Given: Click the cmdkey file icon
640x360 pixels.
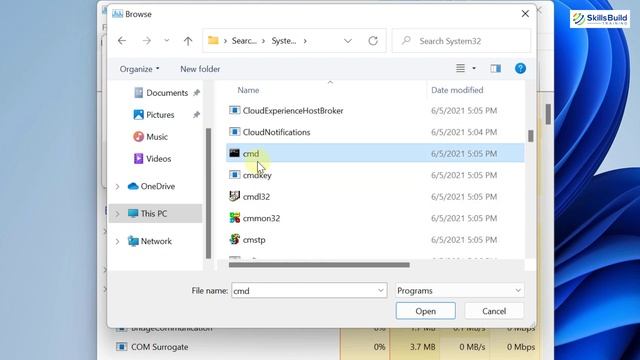Looking at the screenshot, I should coord(234,175).
